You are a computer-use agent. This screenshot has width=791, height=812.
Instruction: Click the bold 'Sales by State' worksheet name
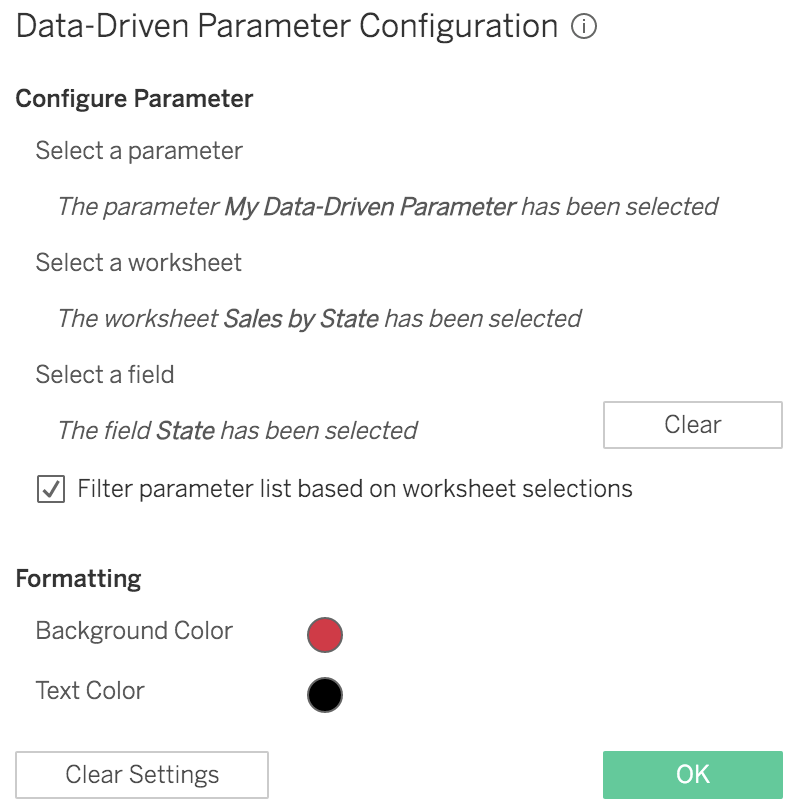[301, 319]
